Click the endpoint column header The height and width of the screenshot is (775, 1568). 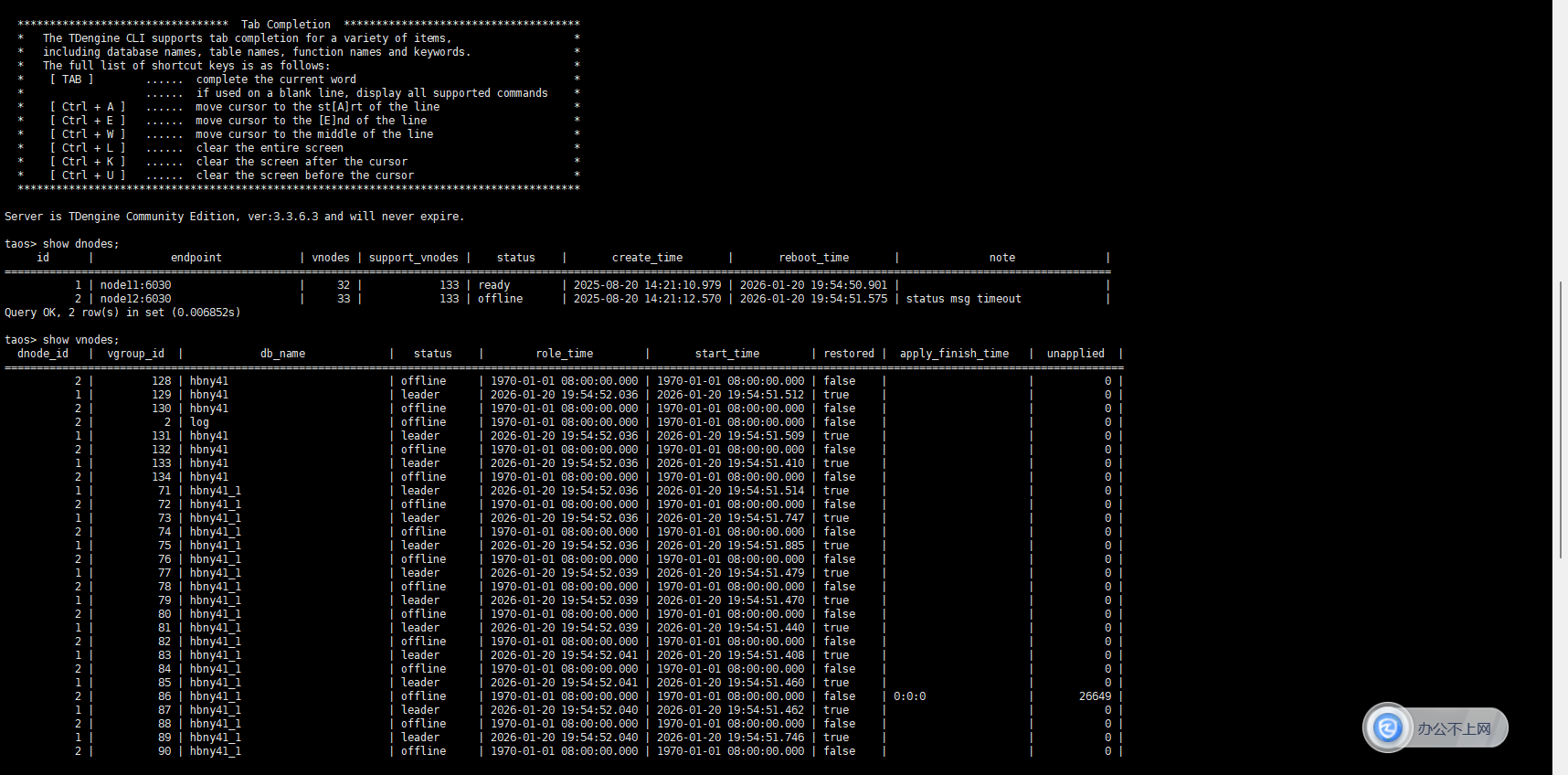196,258
